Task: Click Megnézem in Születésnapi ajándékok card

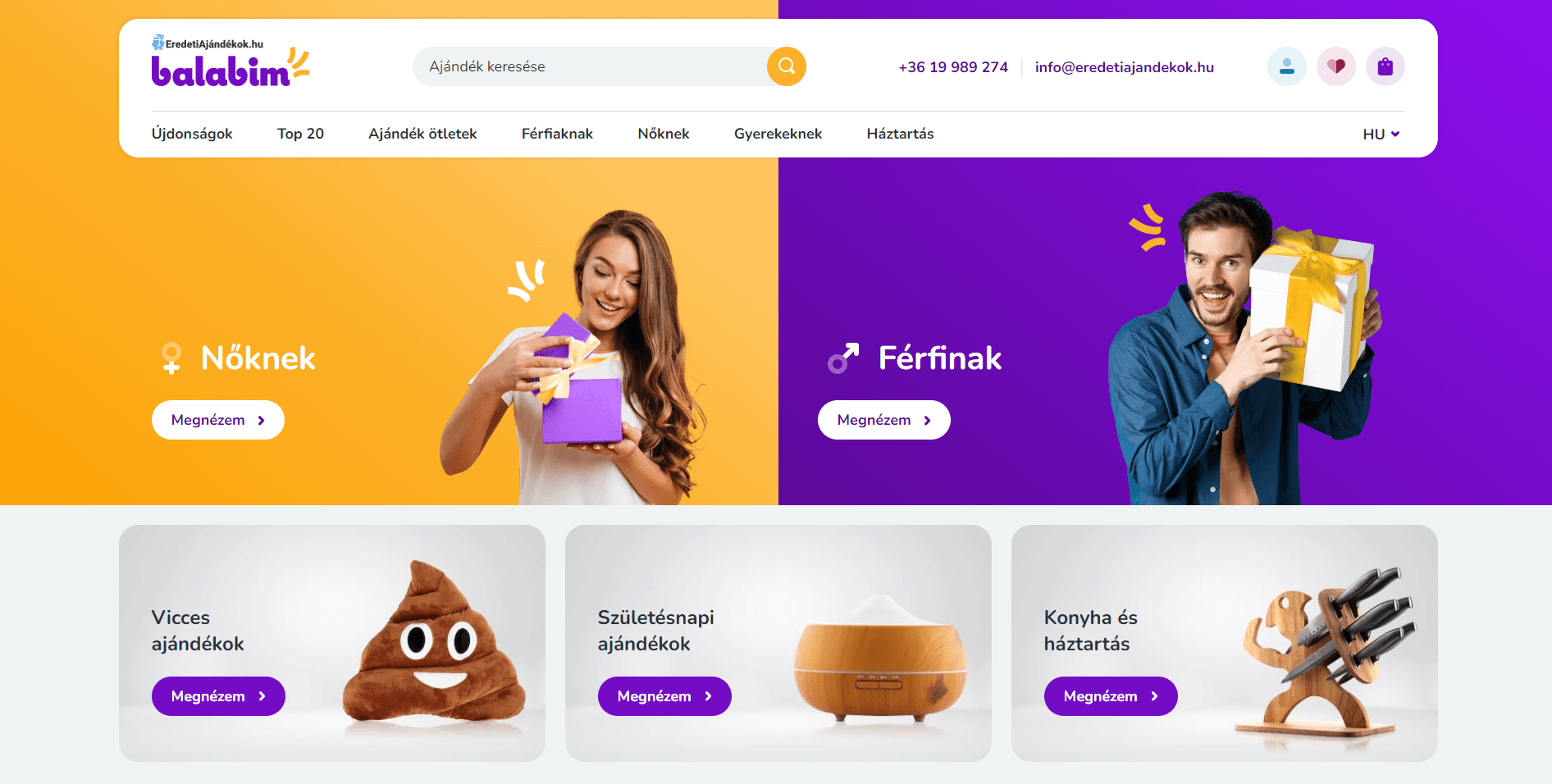Action: [x=664, y=696]
